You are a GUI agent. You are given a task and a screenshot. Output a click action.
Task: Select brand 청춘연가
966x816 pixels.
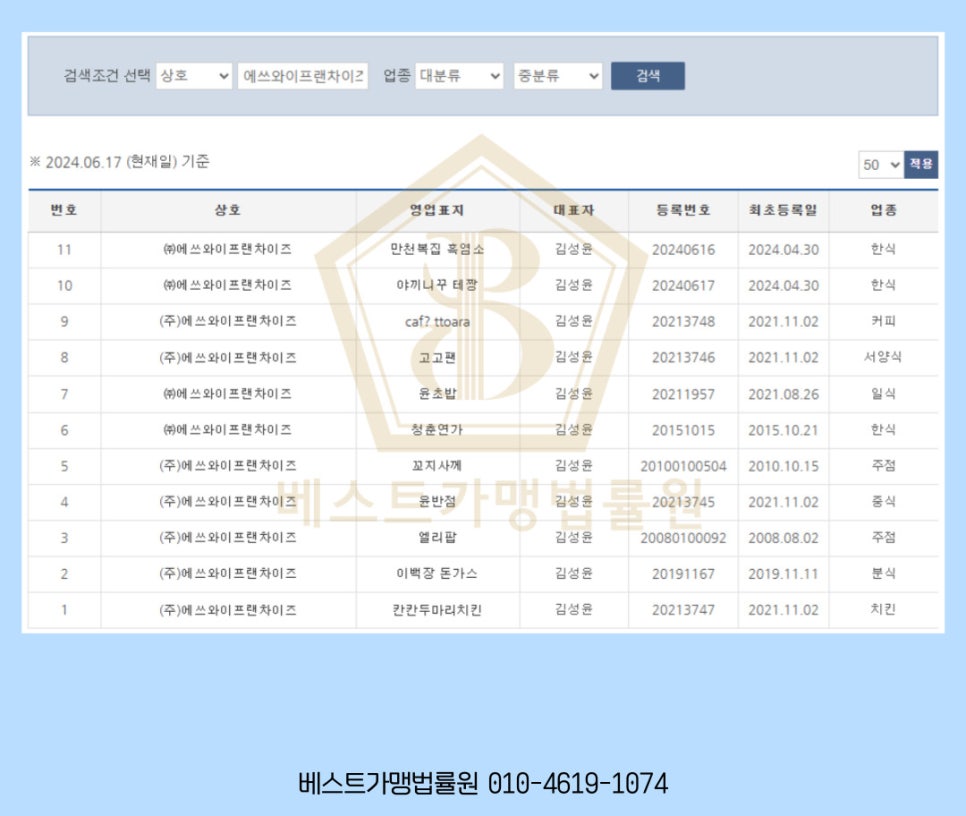[x=437, y=429]
